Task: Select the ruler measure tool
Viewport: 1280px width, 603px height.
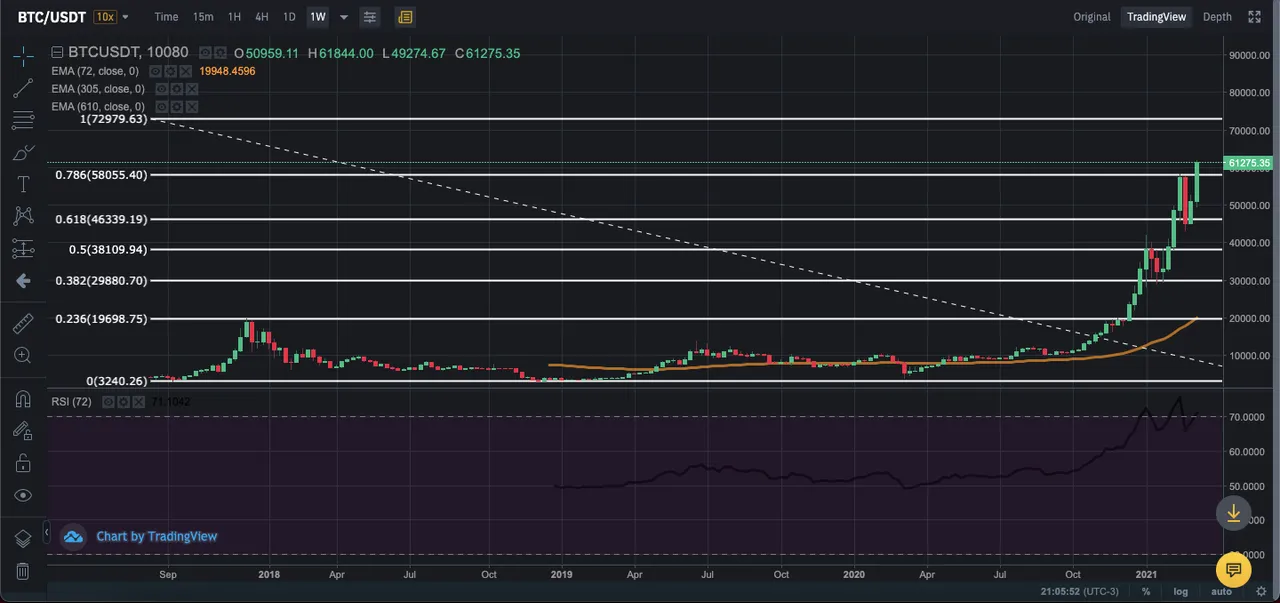Action: [x=22, y=324]
